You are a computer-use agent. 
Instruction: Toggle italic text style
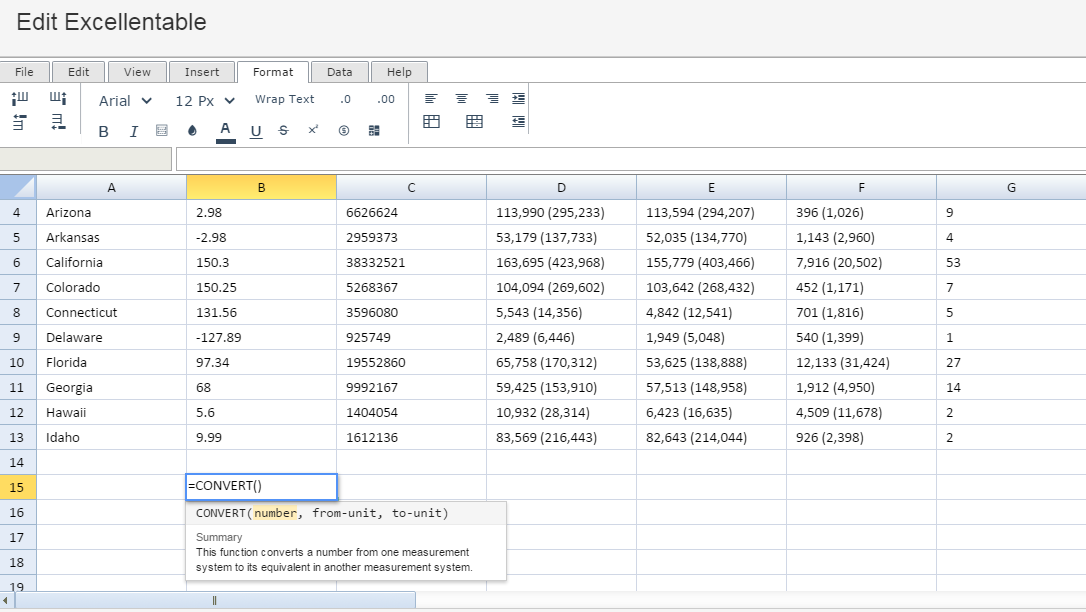pyautogui.click(x=133, y=131)
